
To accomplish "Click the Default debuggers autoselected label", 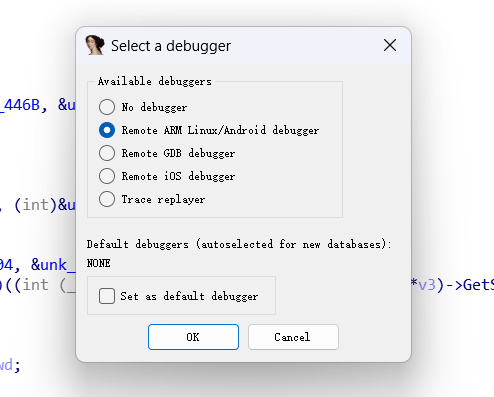I will (x=239, y=244).
